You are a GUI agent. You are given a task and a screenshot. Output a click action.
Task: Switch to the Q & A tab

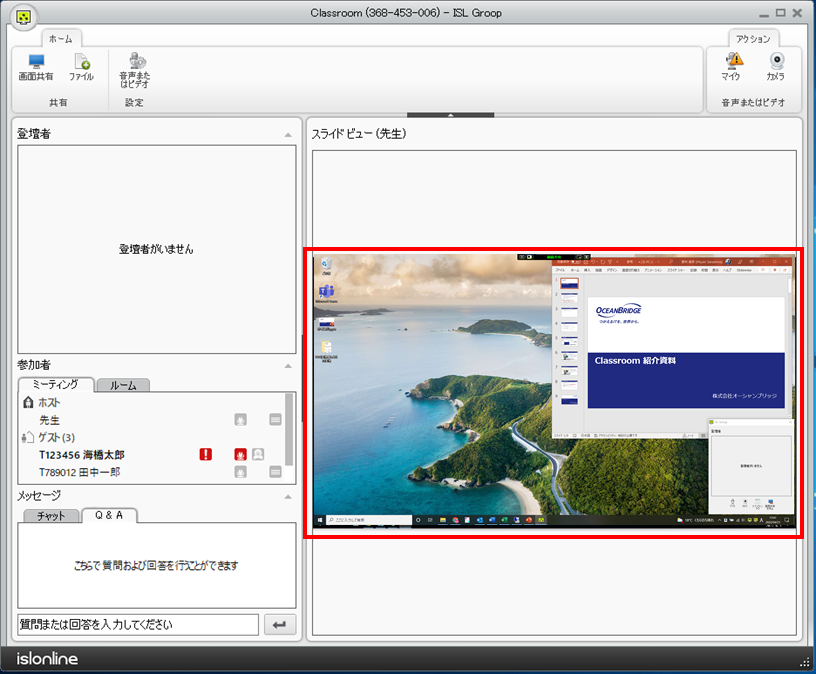tap(109, 515)
